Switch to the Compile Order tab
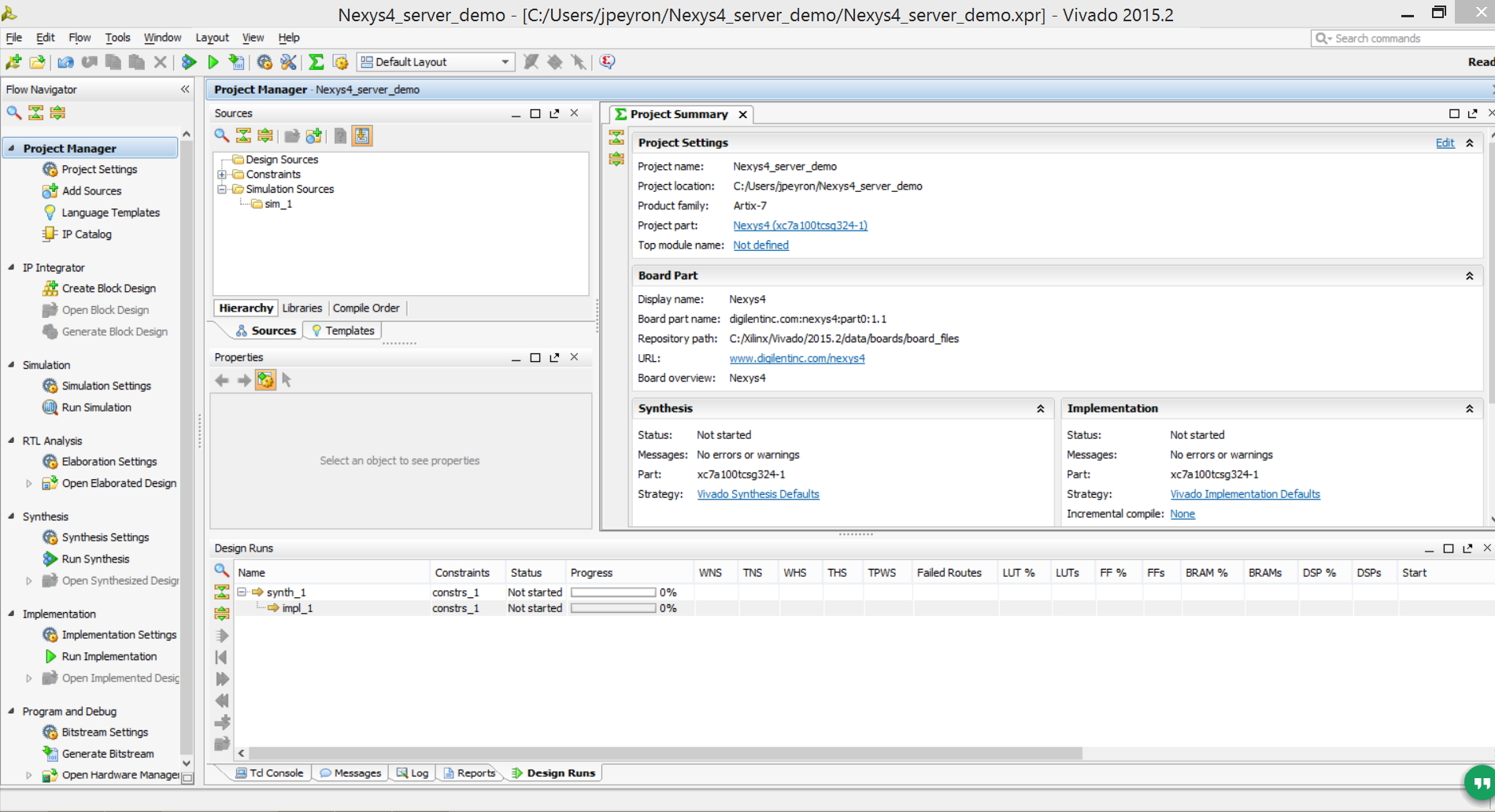 pyautogui.click(x=366, y=308)
